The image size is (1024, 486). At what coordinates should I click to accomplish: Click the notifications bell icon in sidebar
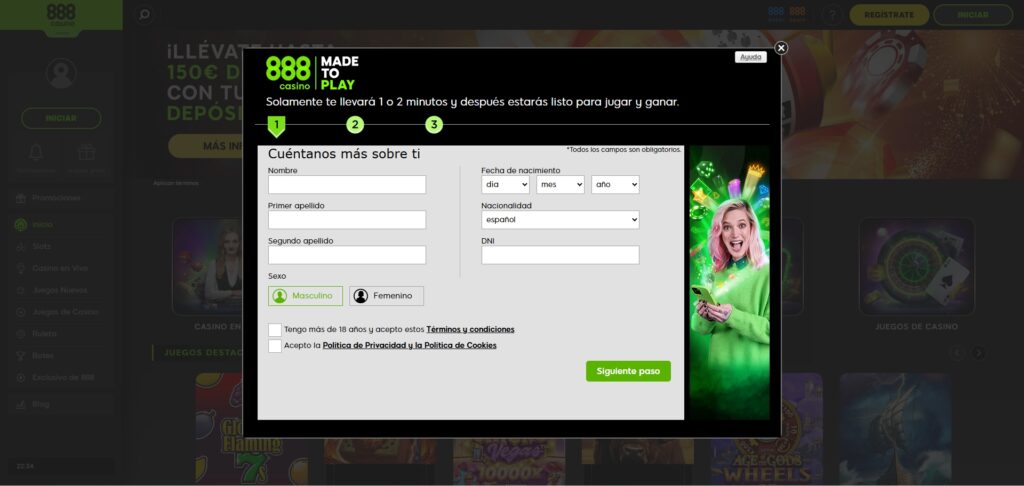pyautogui.click(x=36, y=153)
